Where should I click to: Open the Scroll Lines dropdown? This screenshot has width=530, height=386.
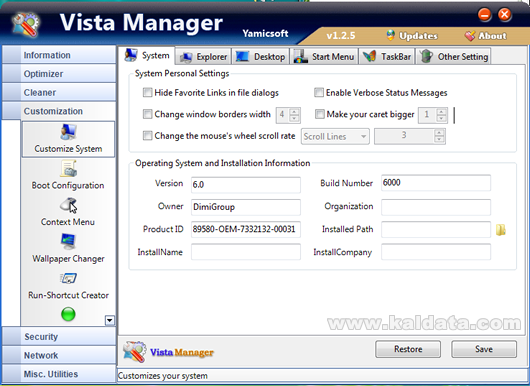(335, 137)
